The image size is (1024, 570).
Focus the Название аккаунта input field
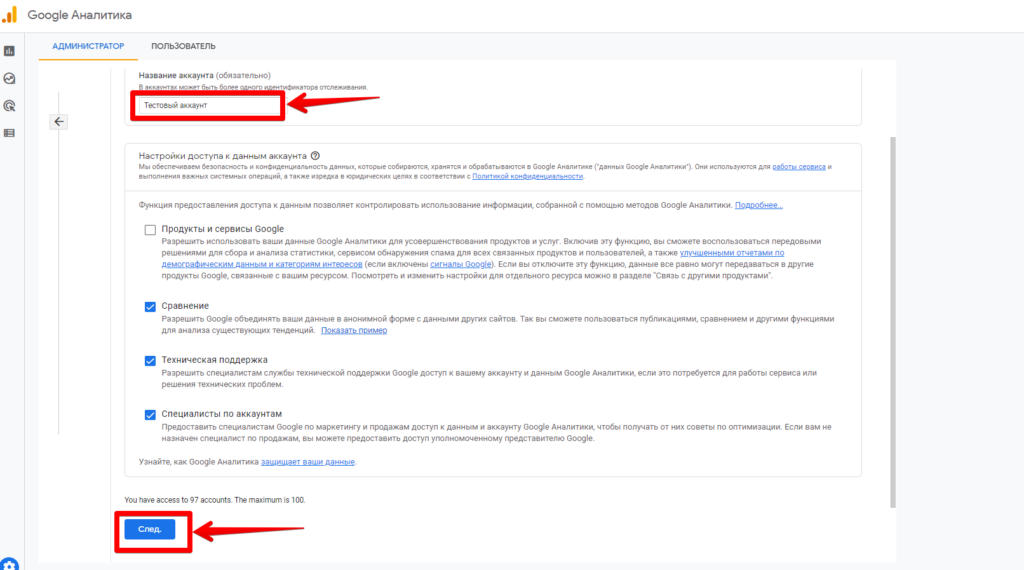[208, 105]
